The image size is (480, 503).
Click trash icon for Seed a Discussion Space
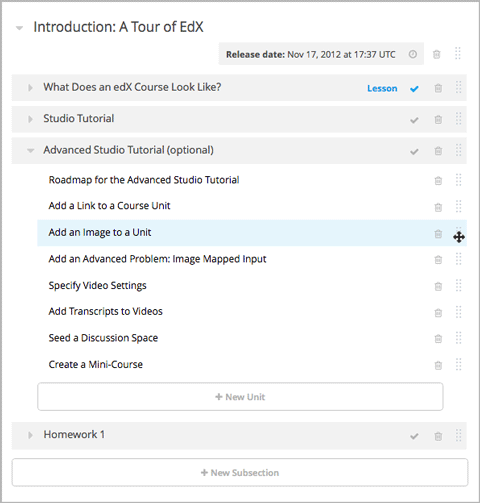click(x=438, y=339)
